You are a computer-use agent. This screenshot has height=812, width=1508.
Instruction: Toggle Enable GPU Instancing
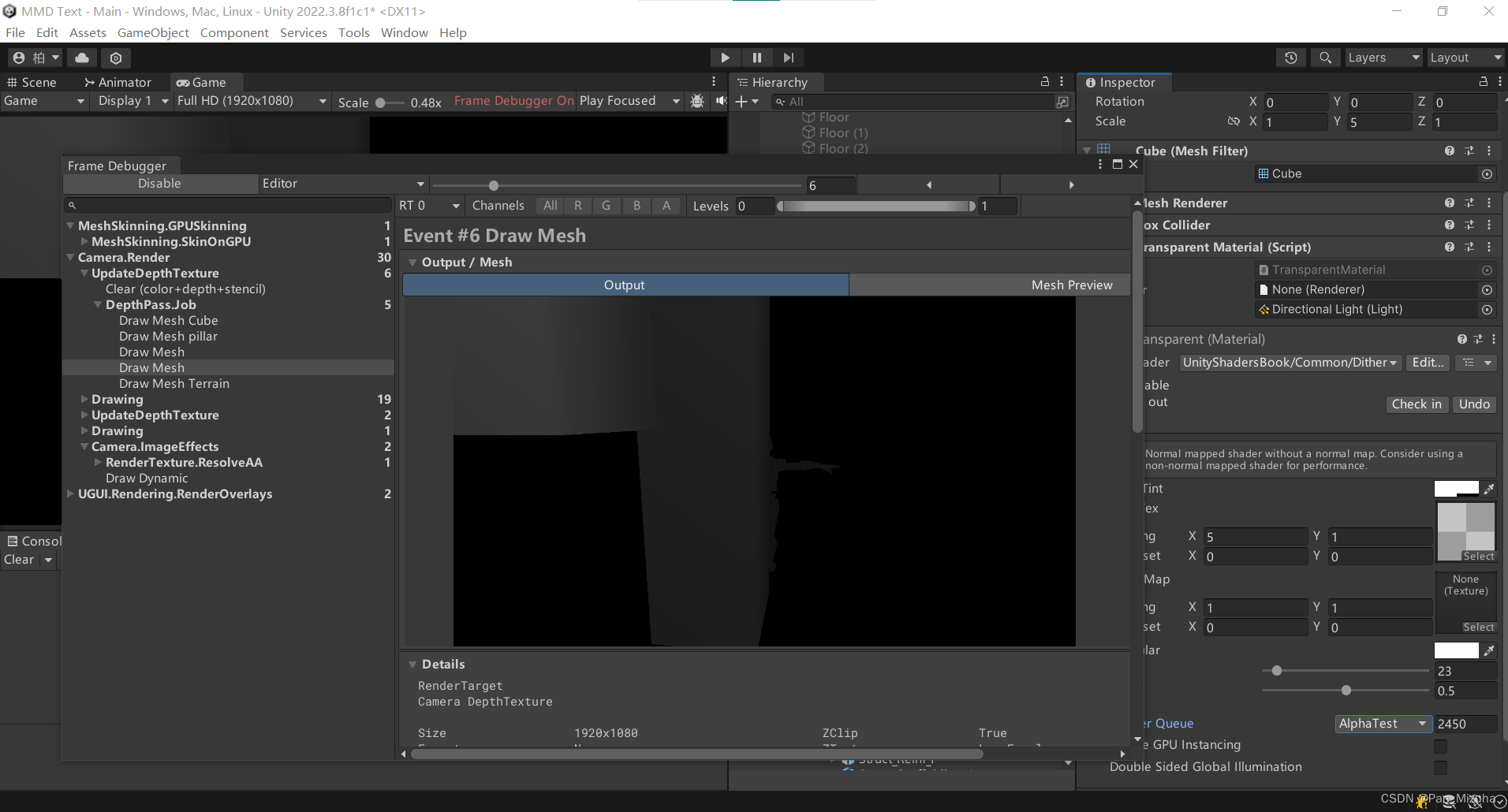1441,746
